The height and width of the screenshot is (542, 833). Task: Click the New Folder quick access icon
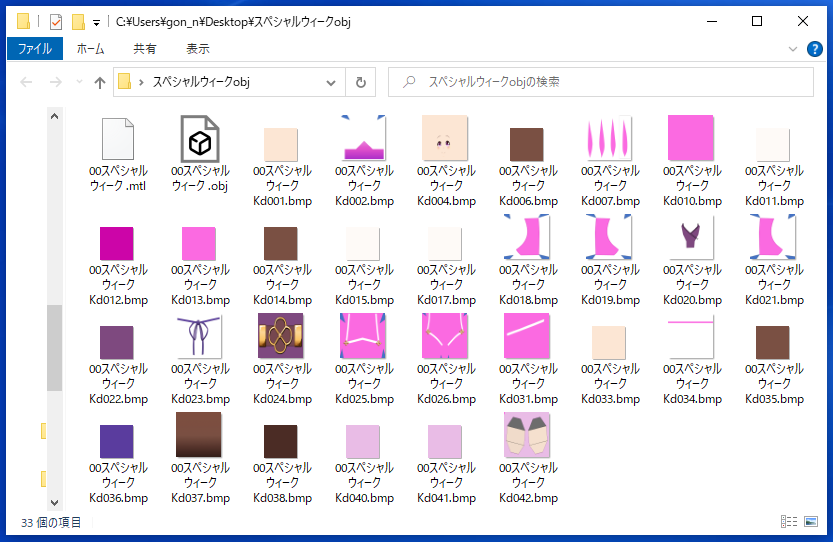78,22
